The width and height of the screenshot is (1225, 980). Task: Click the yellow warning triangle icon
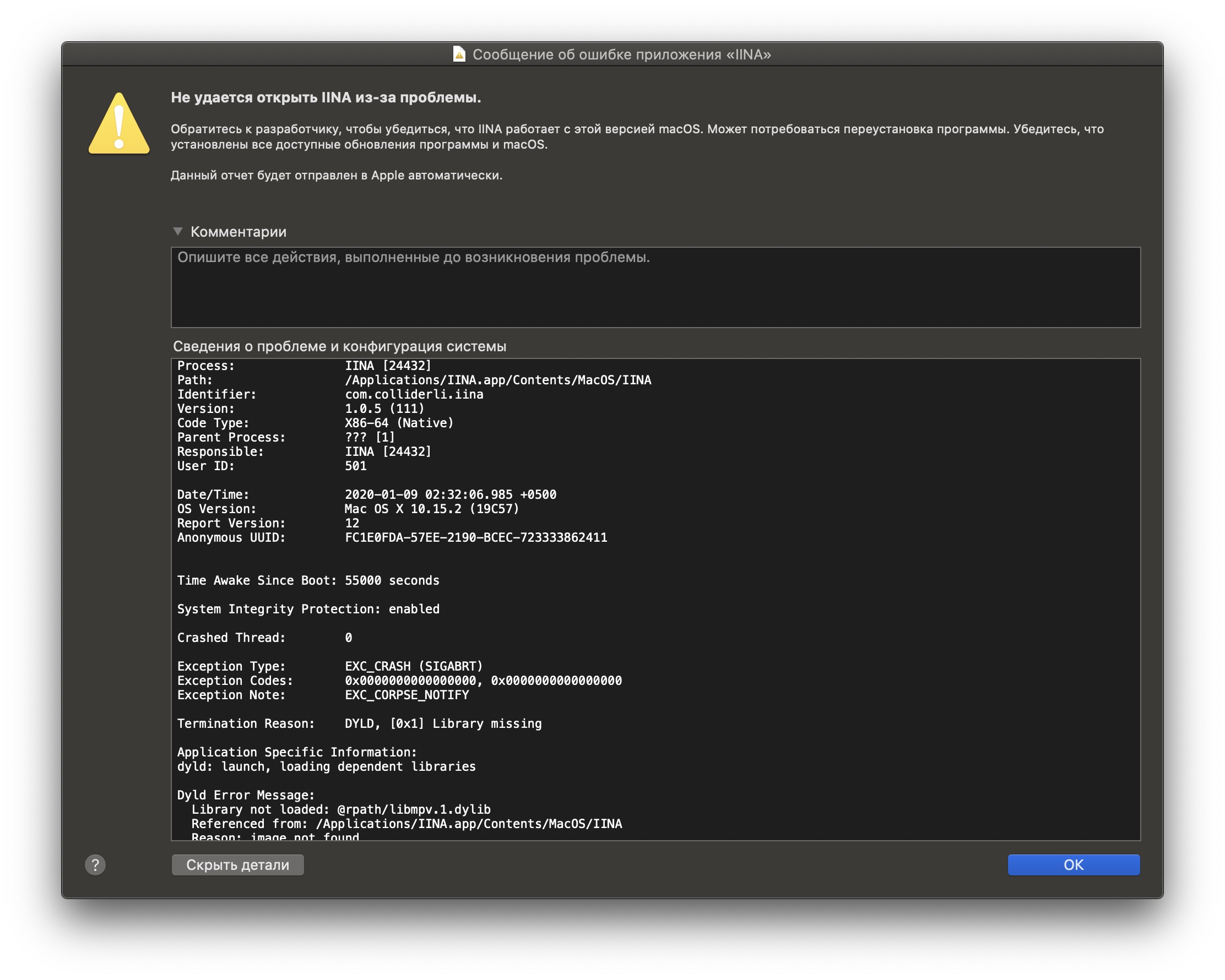(x=119, y=124)
